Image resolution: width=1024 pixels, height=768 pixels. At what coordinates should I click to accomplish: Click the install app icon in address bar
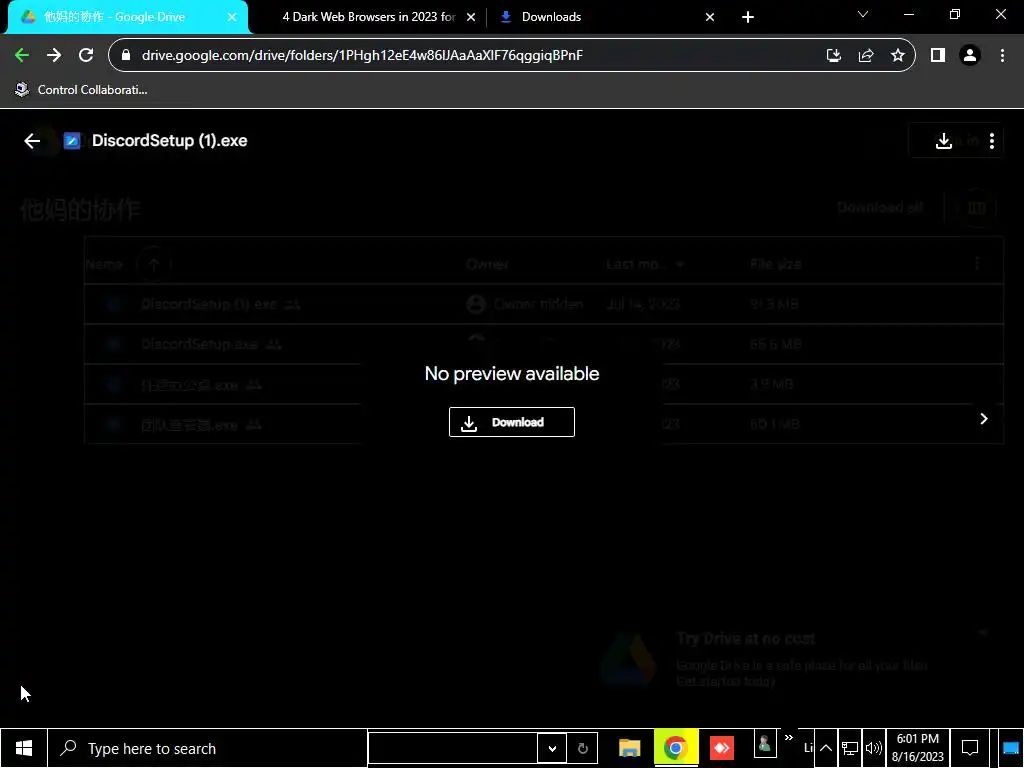point(833,56)
